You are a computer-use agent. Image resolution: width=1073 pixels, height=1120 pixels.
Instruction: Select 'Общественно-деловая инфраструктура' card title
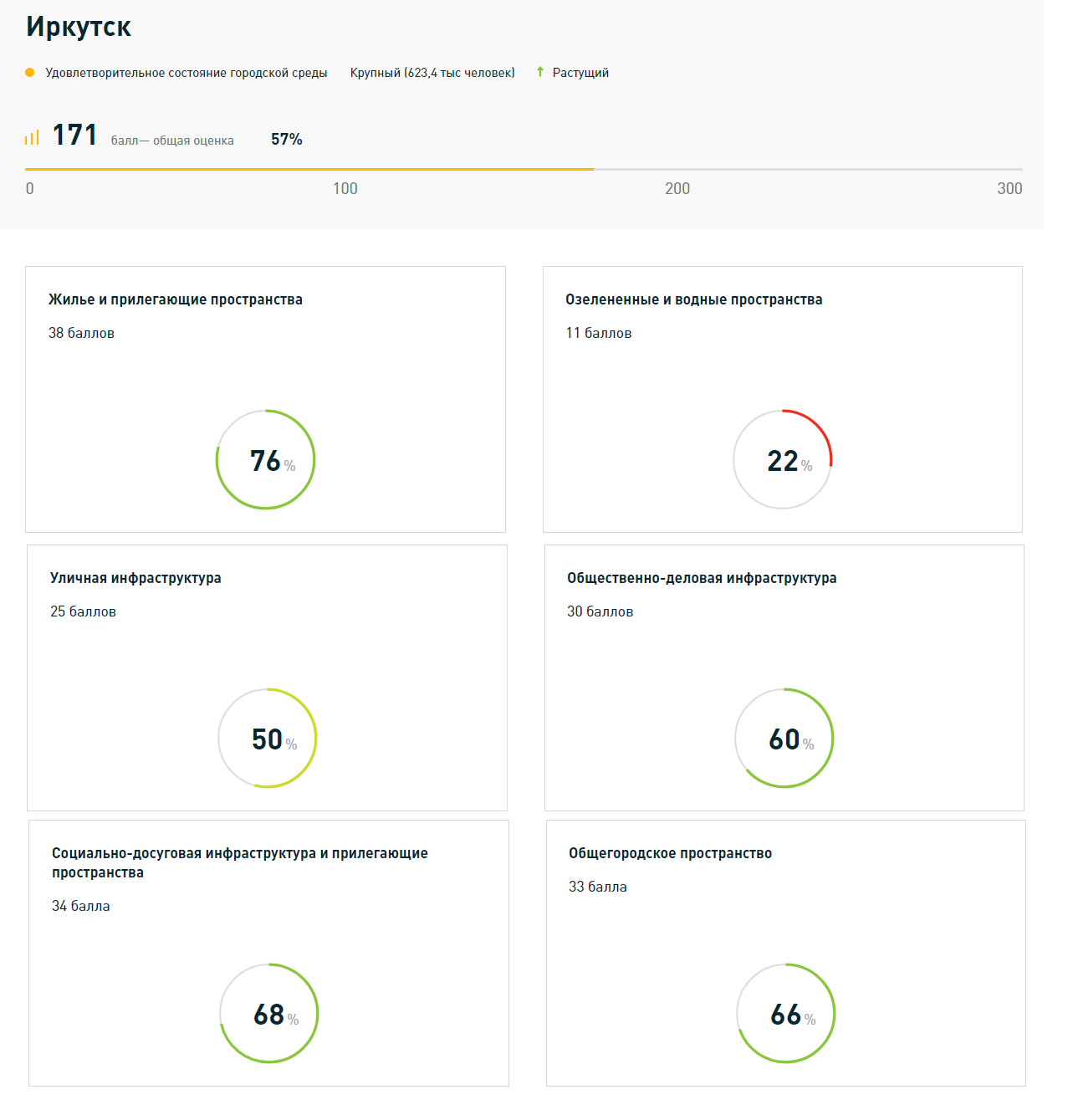click(702, 578)
